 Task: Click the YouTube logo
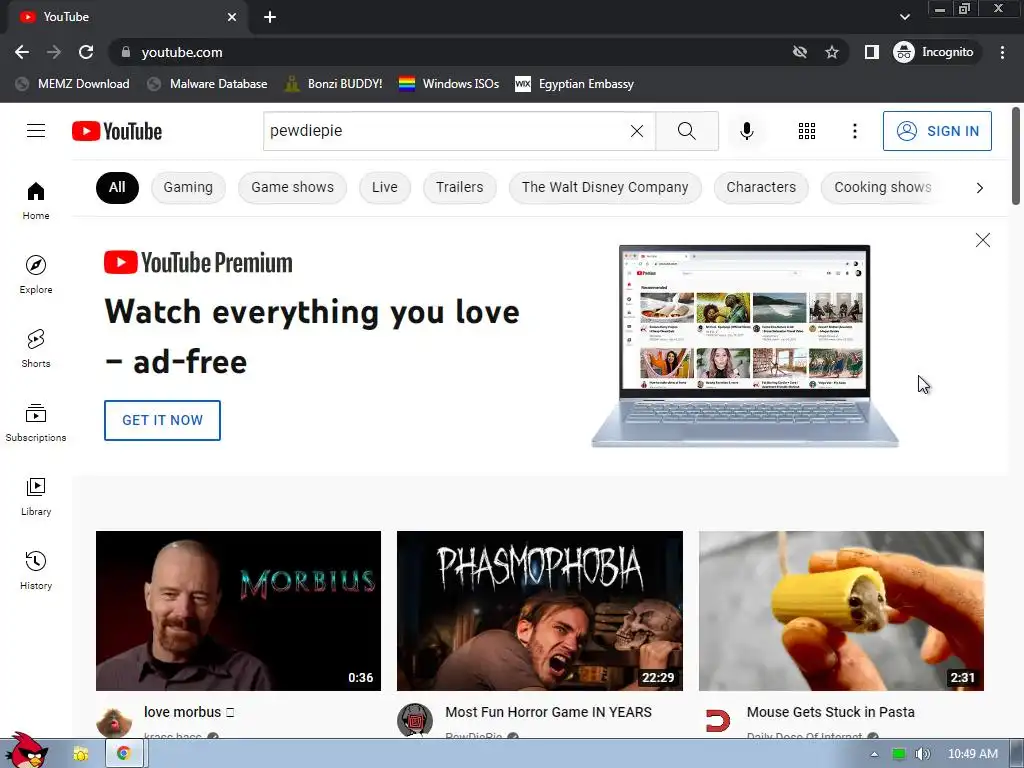pos(117,131)
